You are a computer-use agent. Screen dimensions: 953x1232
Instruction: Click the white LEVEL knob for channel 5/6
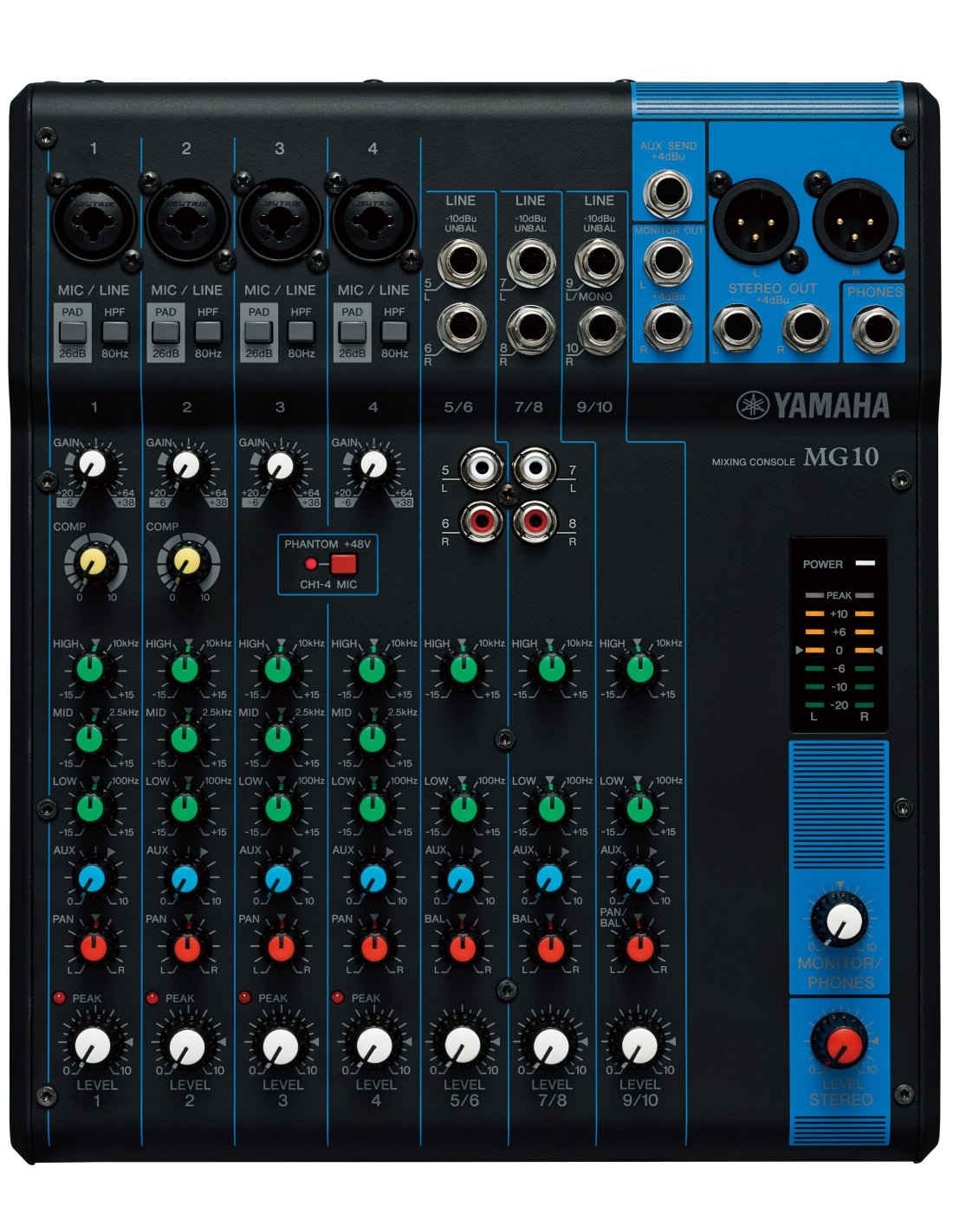(x=463, y=1046)
